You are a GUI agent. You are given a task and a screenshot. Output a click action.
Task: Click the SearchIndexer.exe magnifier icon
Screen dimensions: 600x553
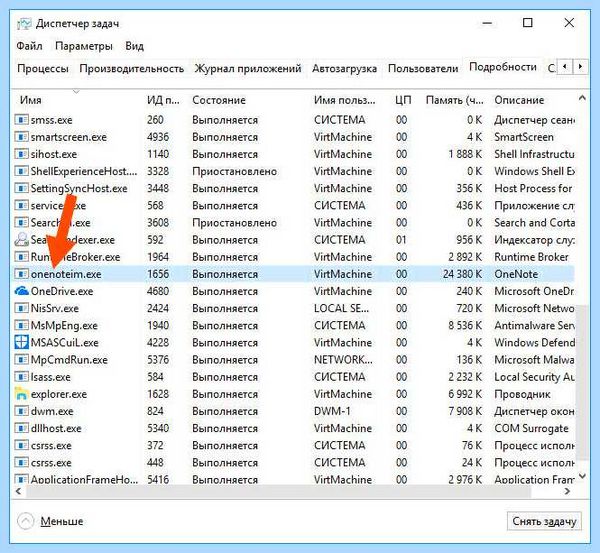click(x=21, y=240)
